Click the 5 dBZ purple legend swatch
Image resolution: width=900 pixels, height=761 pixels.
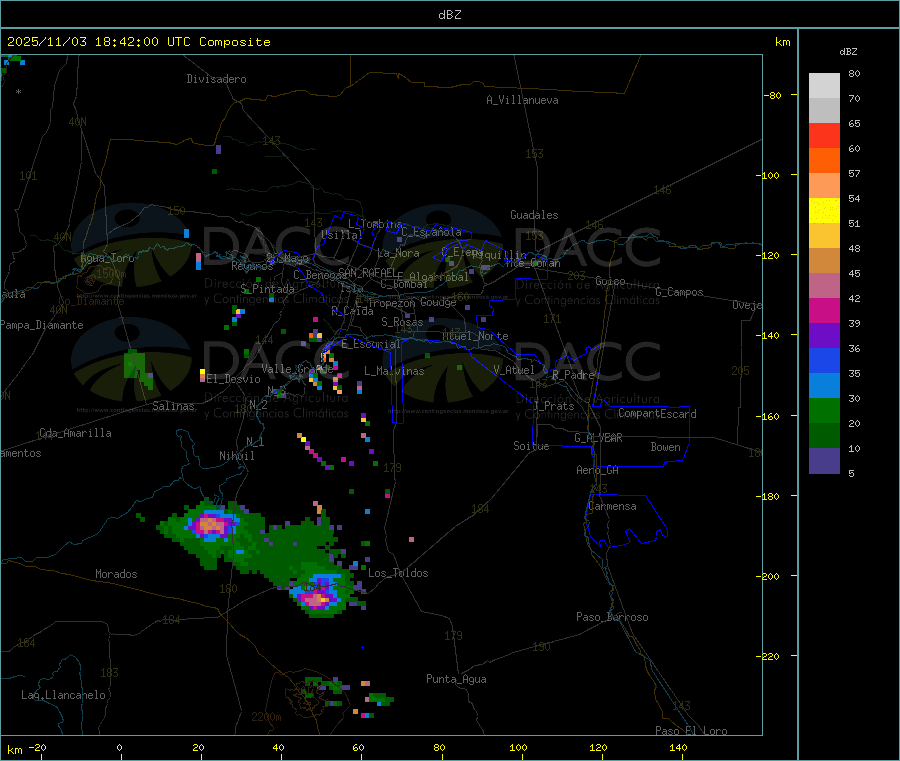click(x=824, y=461)
